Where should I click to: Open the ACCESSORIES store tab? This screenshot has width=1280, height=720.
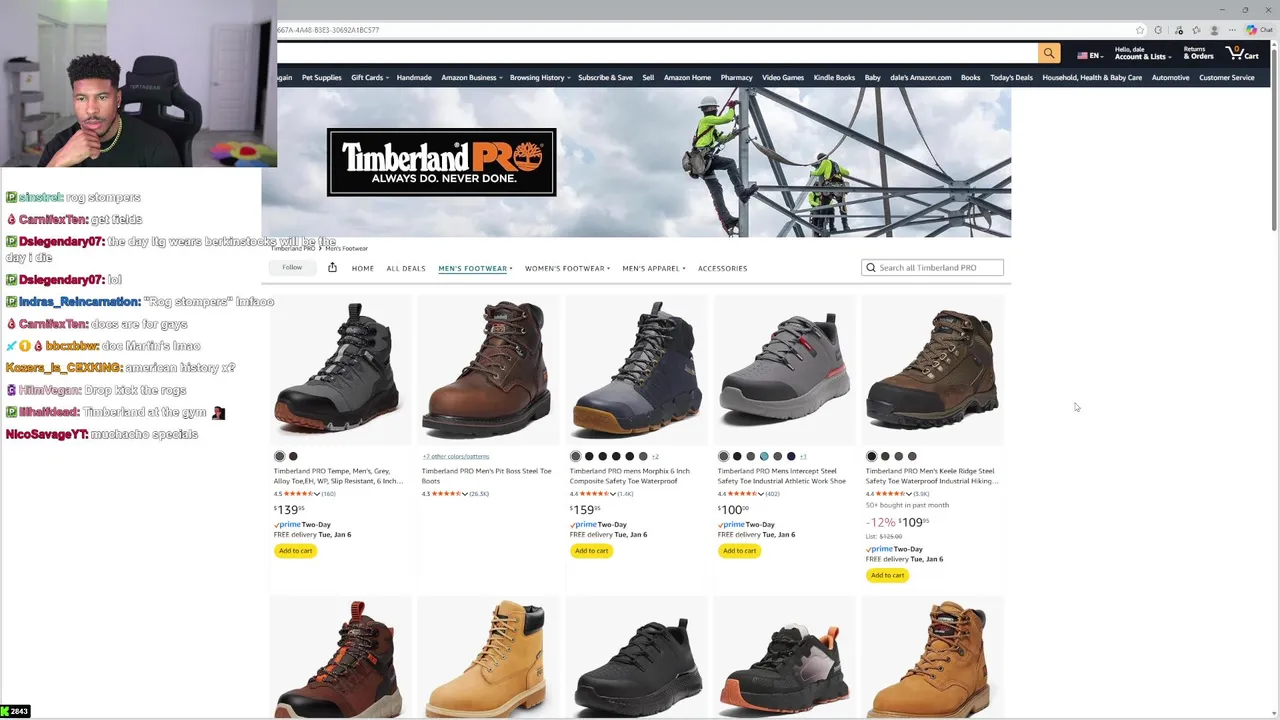point(722,268)
